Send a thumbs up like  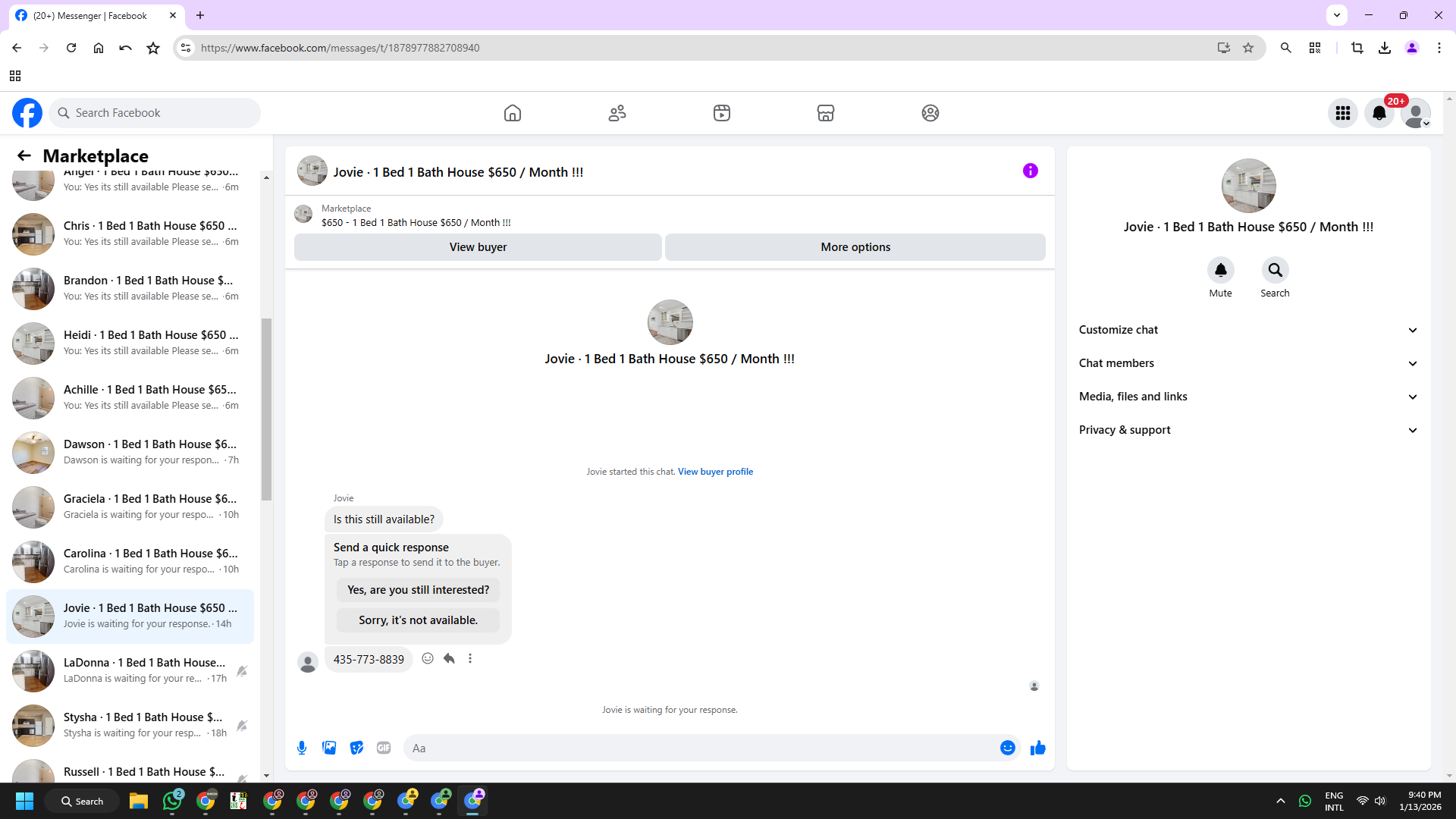click(x=1037, y=748)
